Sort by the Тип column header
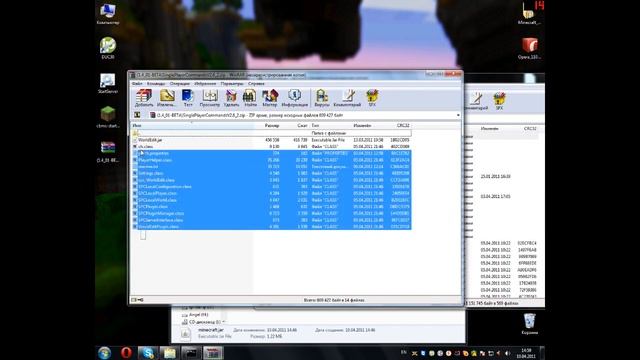Image resolution: width=640 pixels, height=360 pixels. (330, 126)
